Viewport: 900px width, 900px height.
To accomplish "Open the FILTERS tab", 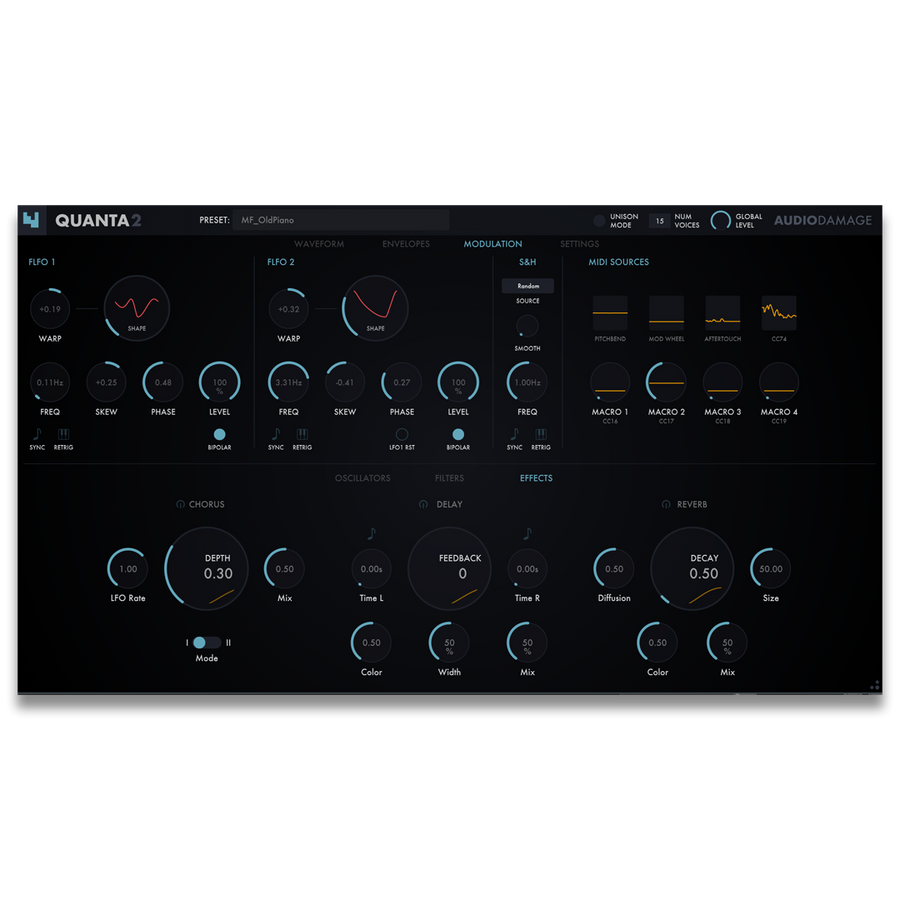I will (x=448, y=478).
